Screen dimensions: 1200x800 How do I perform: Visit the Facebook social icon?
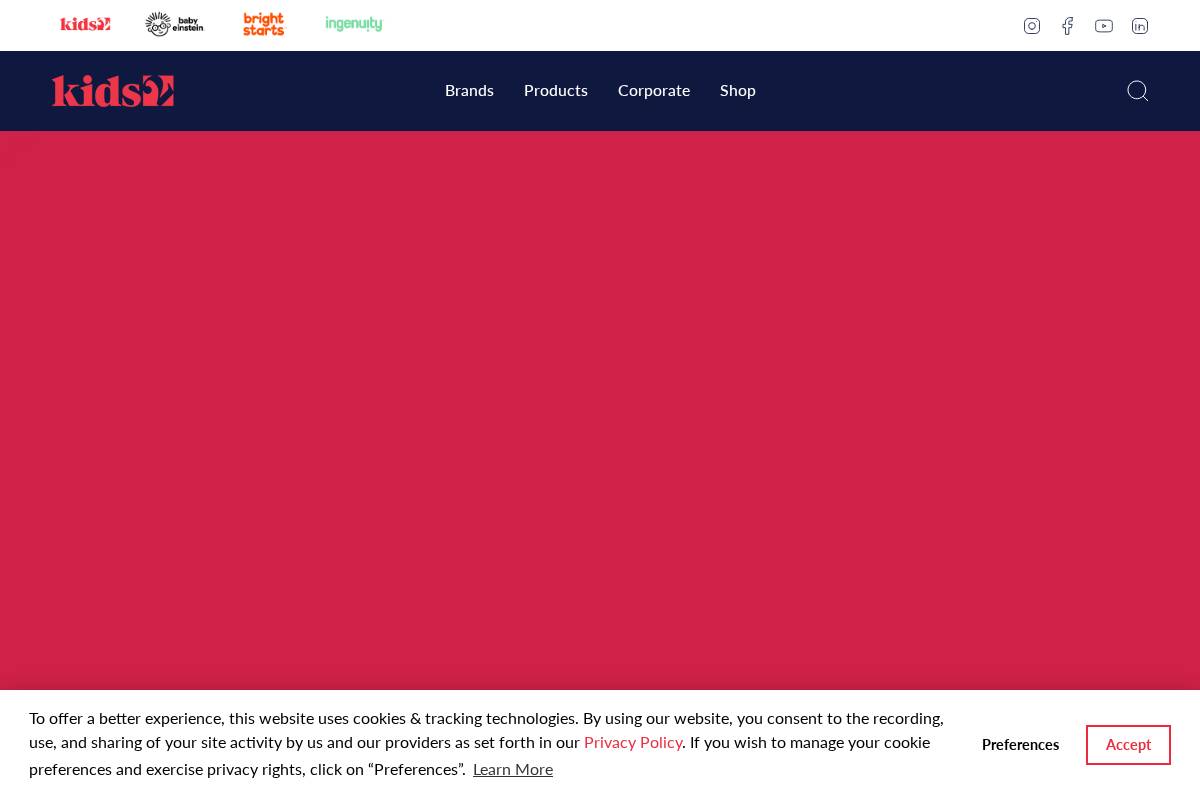[x=1068, y=26]
